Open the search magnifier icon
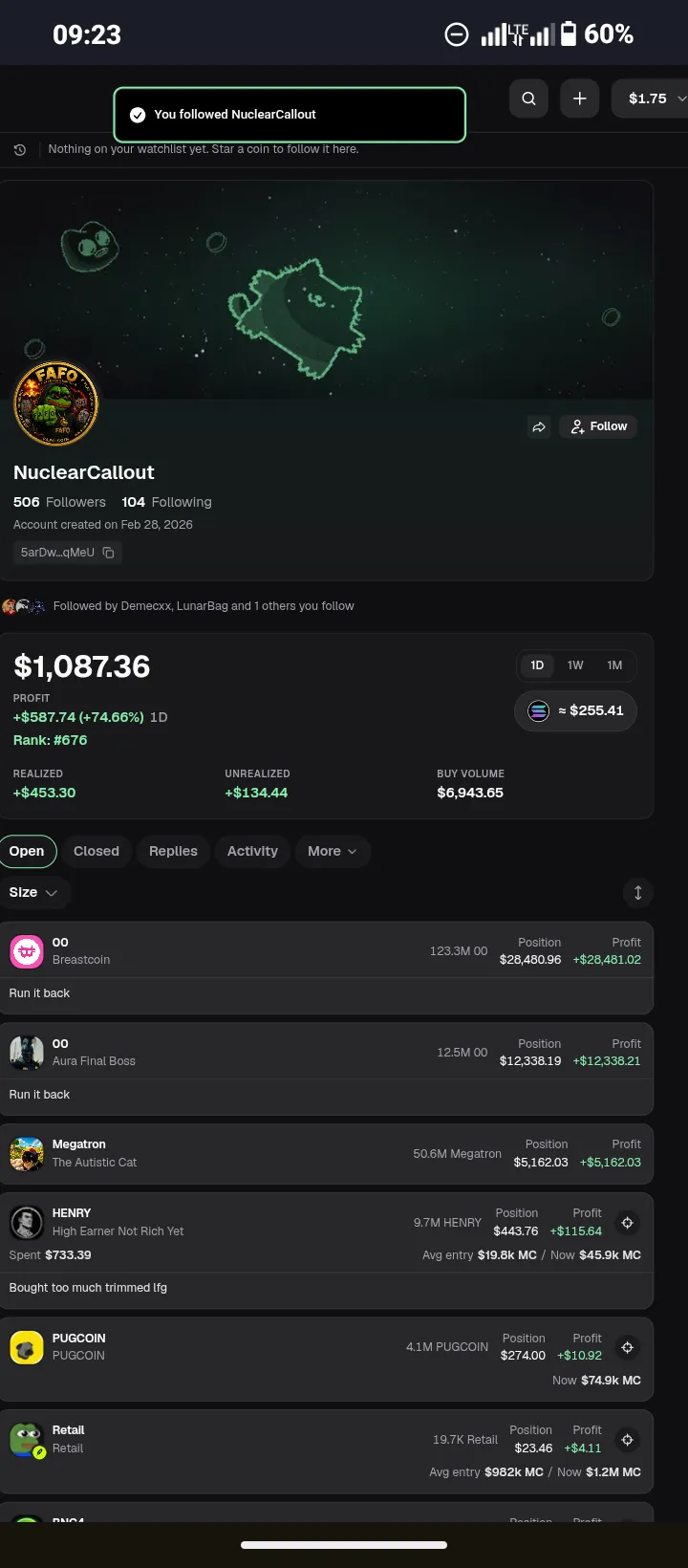 (x=528, y=98)
